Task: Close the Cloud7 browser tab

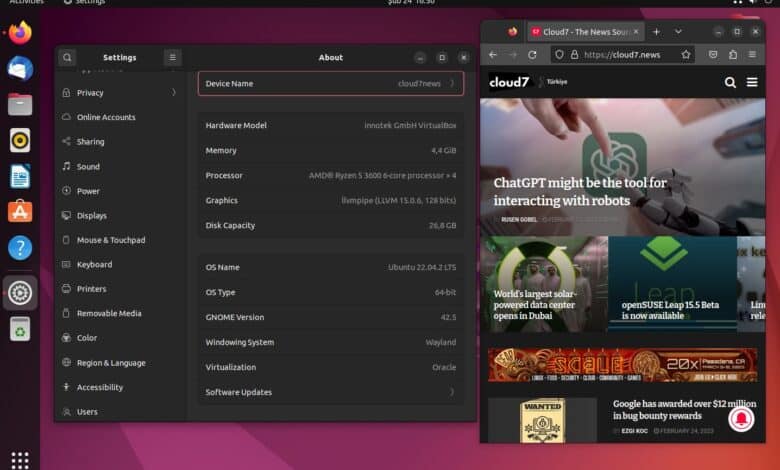Action: click(636, 32)
